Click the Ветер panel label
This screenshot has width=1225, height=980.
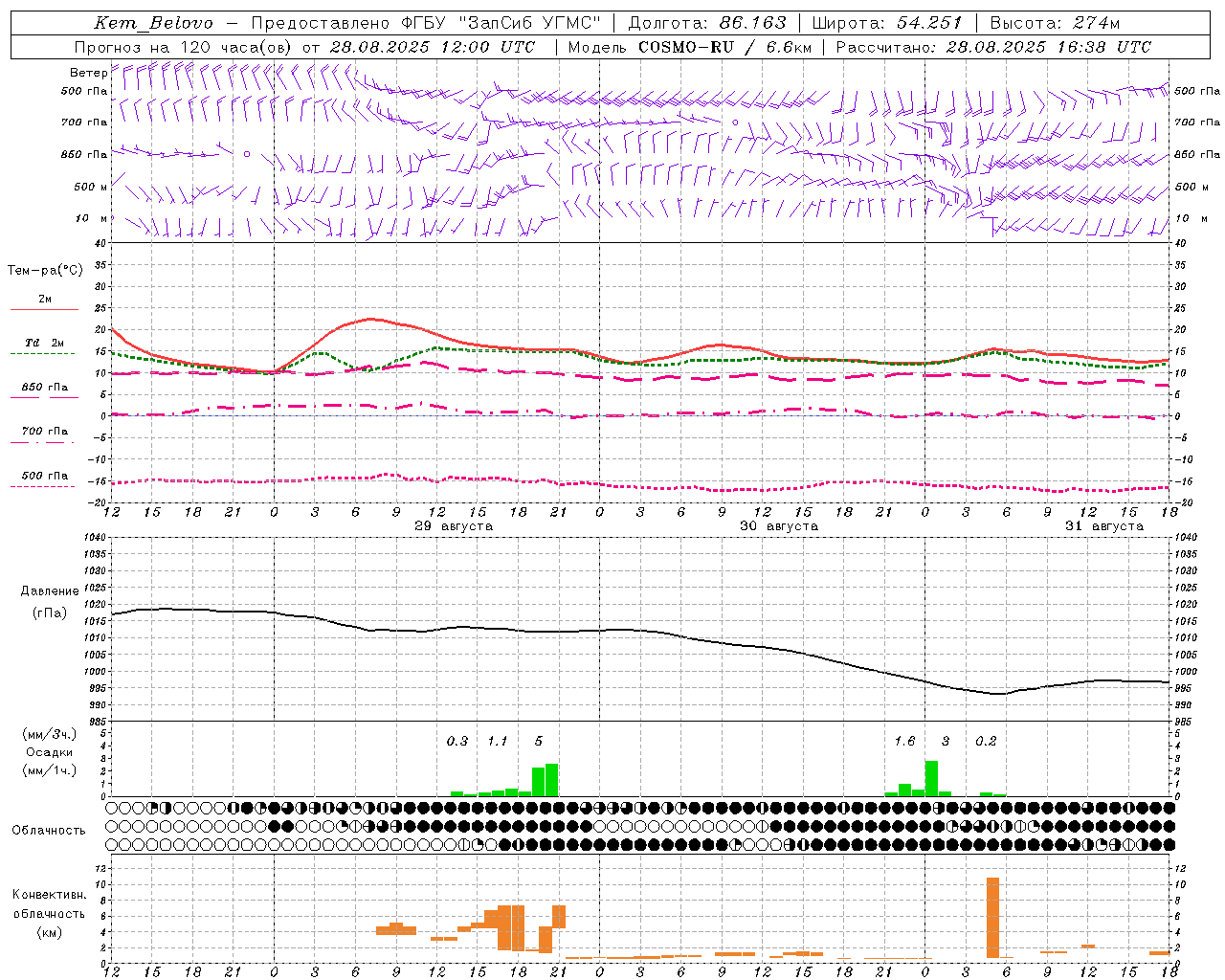[x=88, y=73]
